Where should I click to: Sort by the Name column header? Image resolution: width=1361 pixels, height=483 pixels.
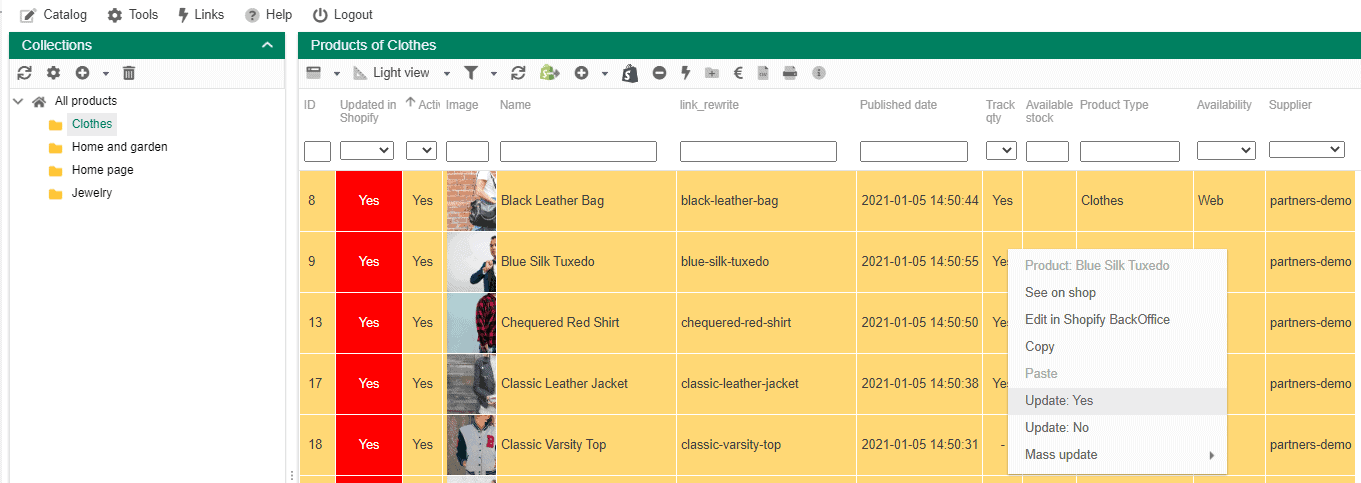pos(515,105)
